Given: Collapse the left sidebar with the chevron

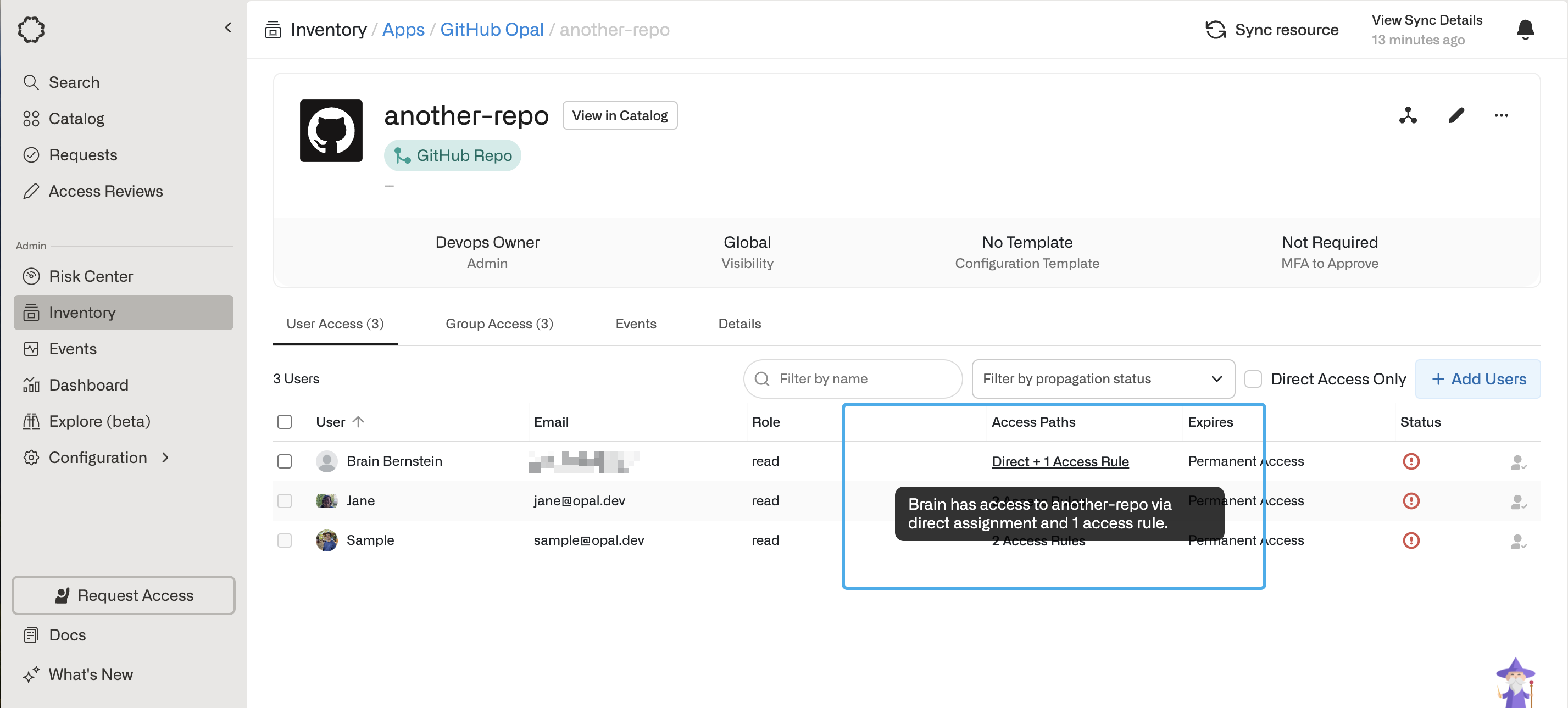Looking at the screenshot, I should tap(228, 27).
